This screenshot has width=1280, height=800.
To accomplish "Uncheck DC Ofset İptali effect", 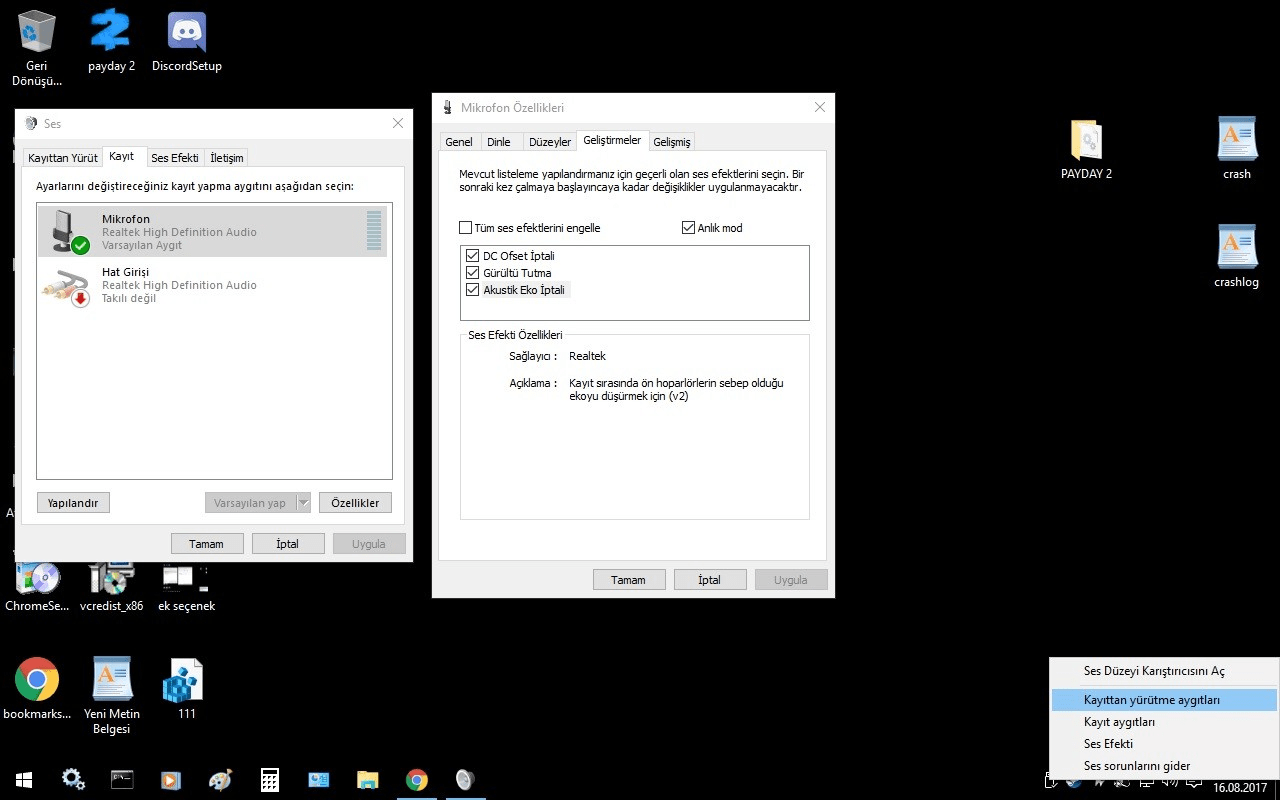I will [473, 256].
